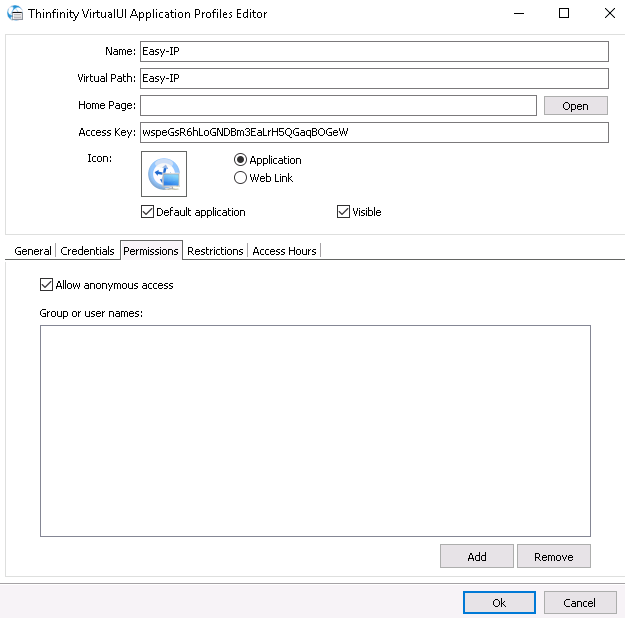This screenshot has width=625, height=618.
Task: Click the Easy-IP profile icon preview
Action: pyautogui.click(x=164, y=174)
